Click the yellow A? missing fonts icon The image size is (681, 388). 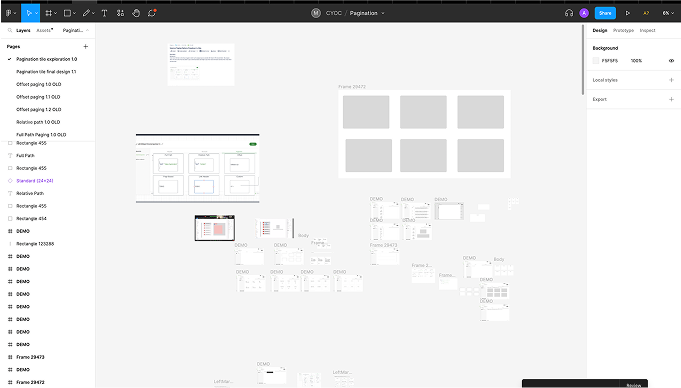click(646, 13)
